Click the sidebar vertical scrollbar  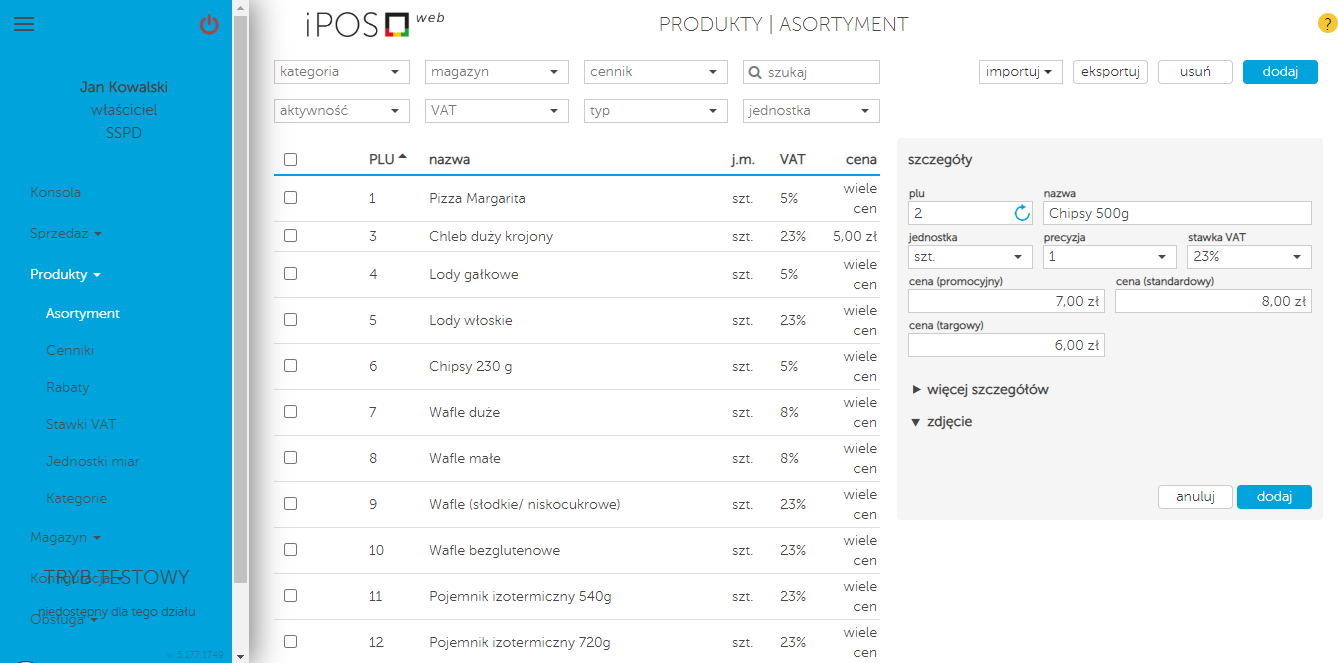tap(240, 300)
